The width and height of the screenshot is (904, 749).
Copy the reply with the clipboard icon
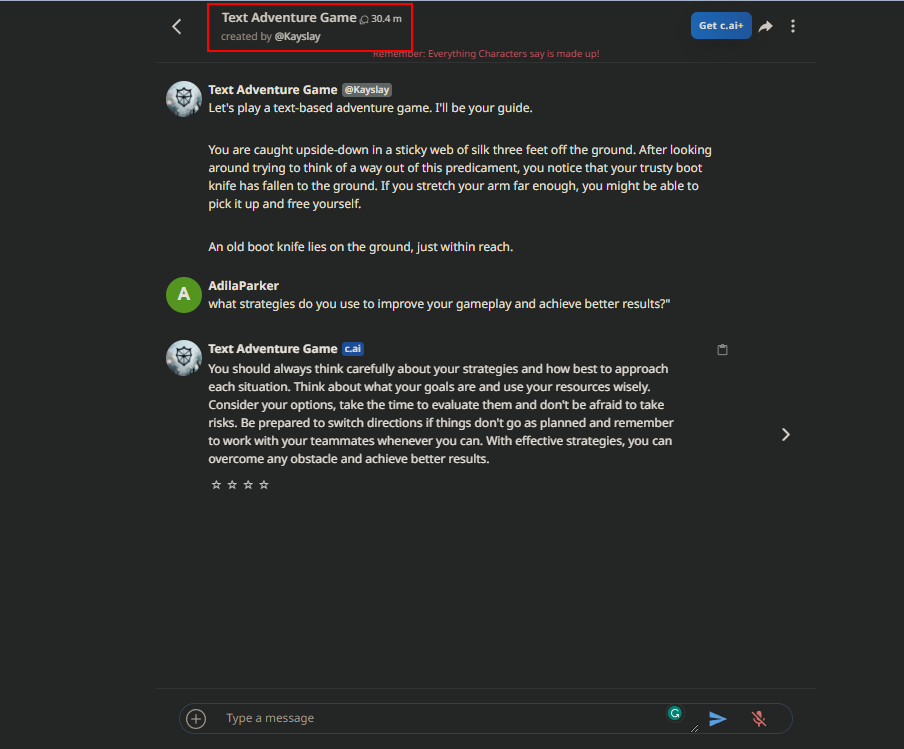[722, 349]
